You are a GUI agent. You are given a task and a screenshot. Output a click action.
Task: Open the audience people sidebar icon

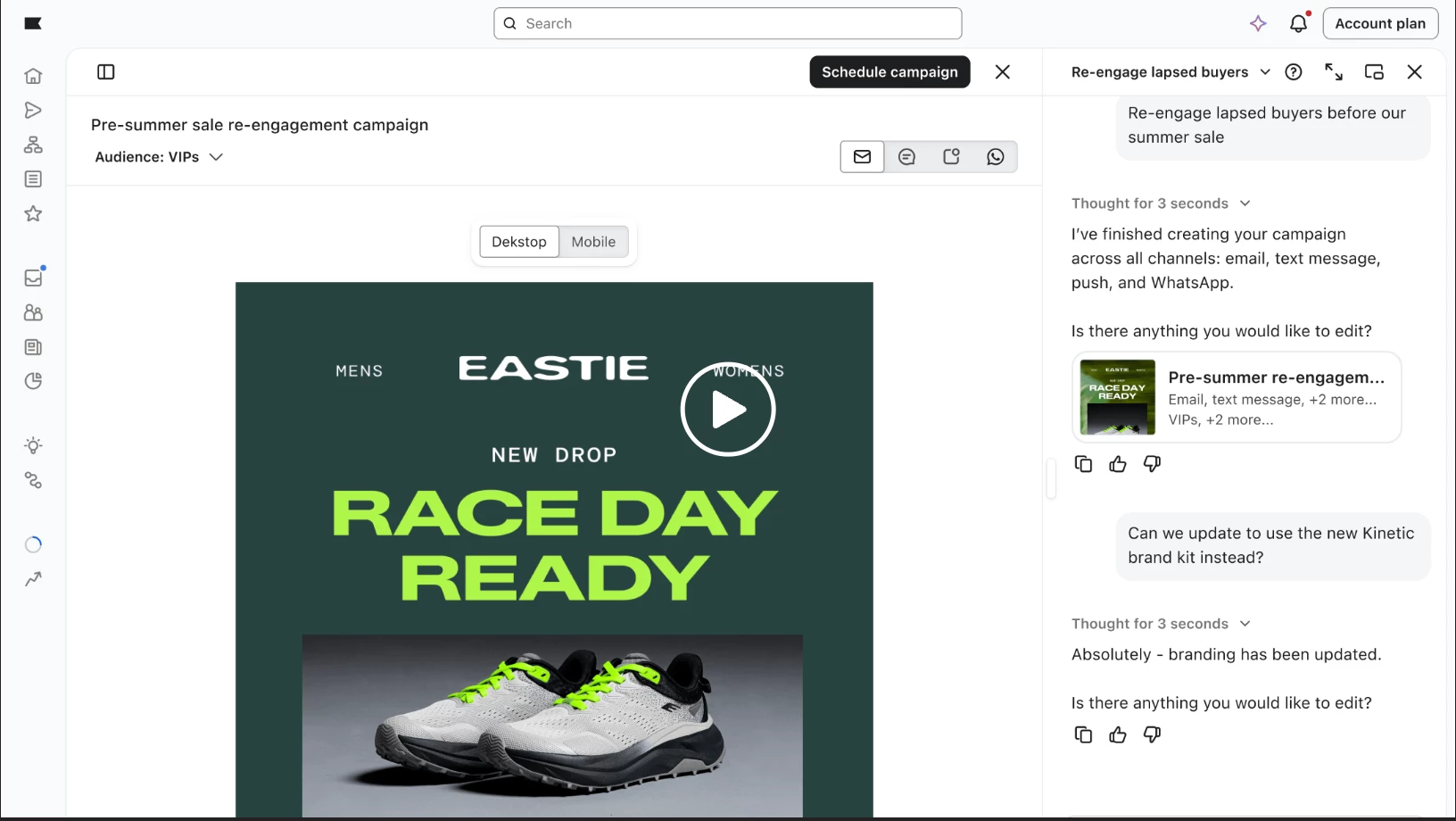[x=33, y=312]
